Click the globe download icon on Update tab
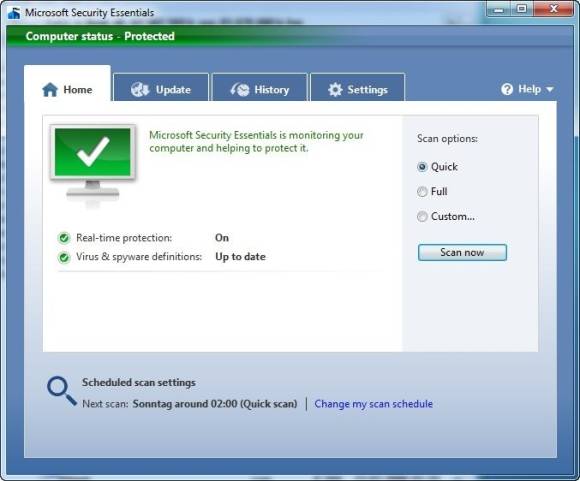580x481 pixels. point(140,90)
